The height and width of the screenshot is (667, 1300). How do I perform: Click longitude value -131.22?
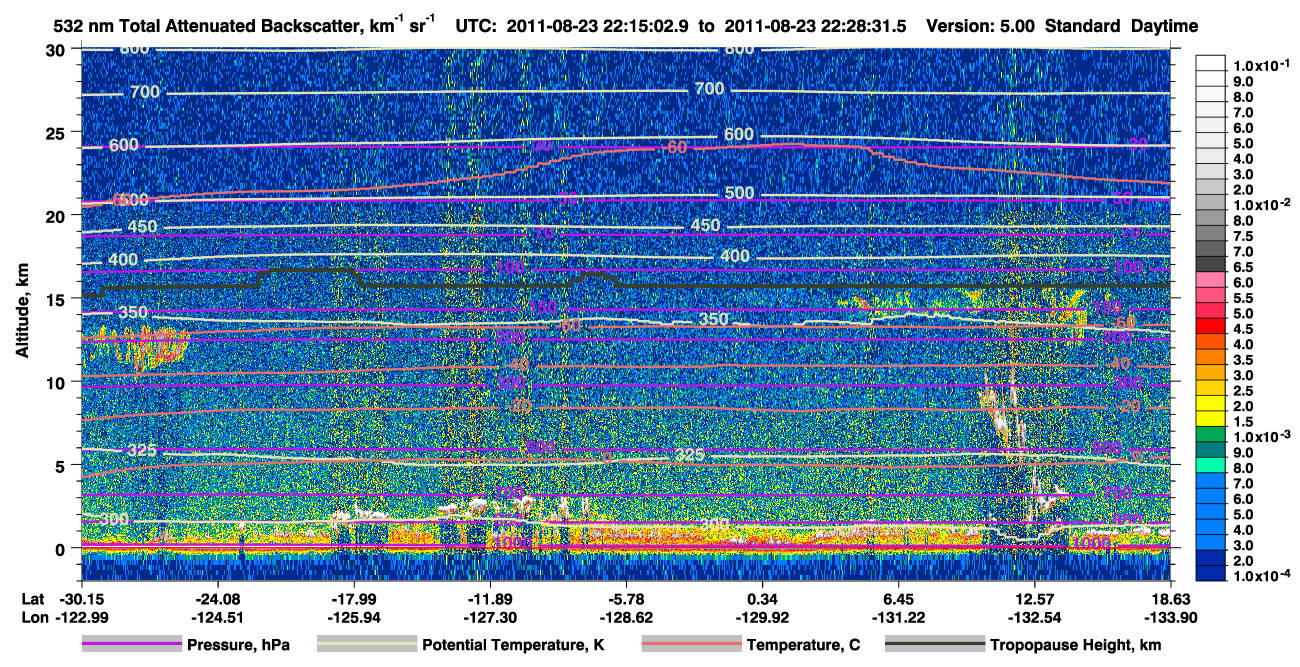(x=899, y=617)
